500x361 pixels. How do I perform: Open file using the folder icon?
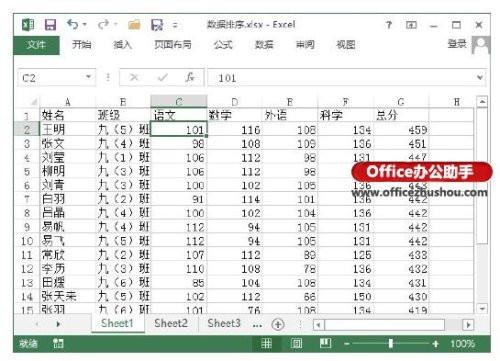click(x=134, y=25)
